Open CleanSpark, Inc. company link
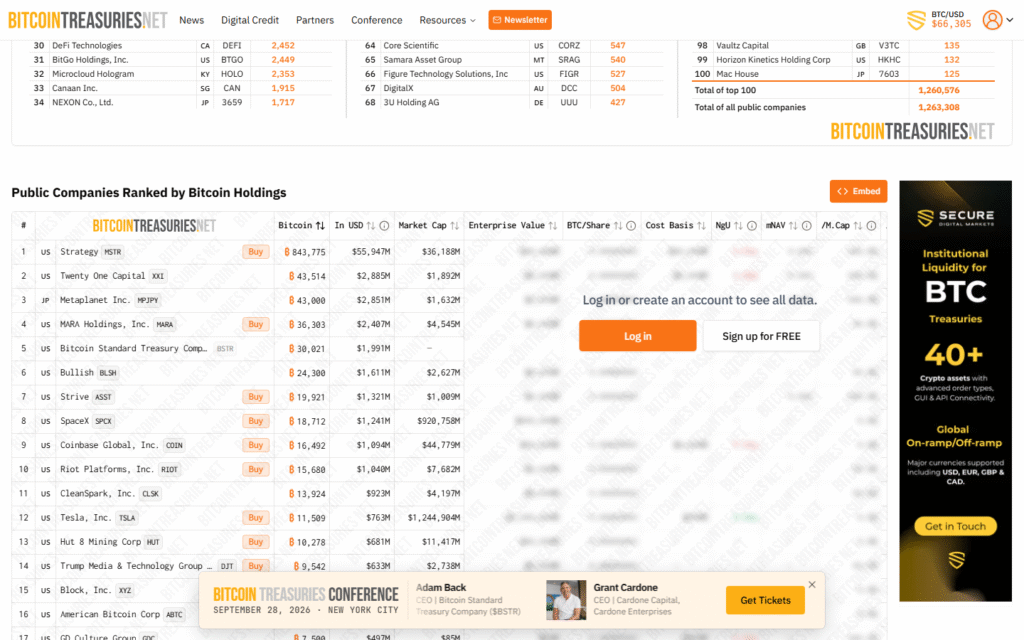1024x640 pixels. tap(97, 494)
